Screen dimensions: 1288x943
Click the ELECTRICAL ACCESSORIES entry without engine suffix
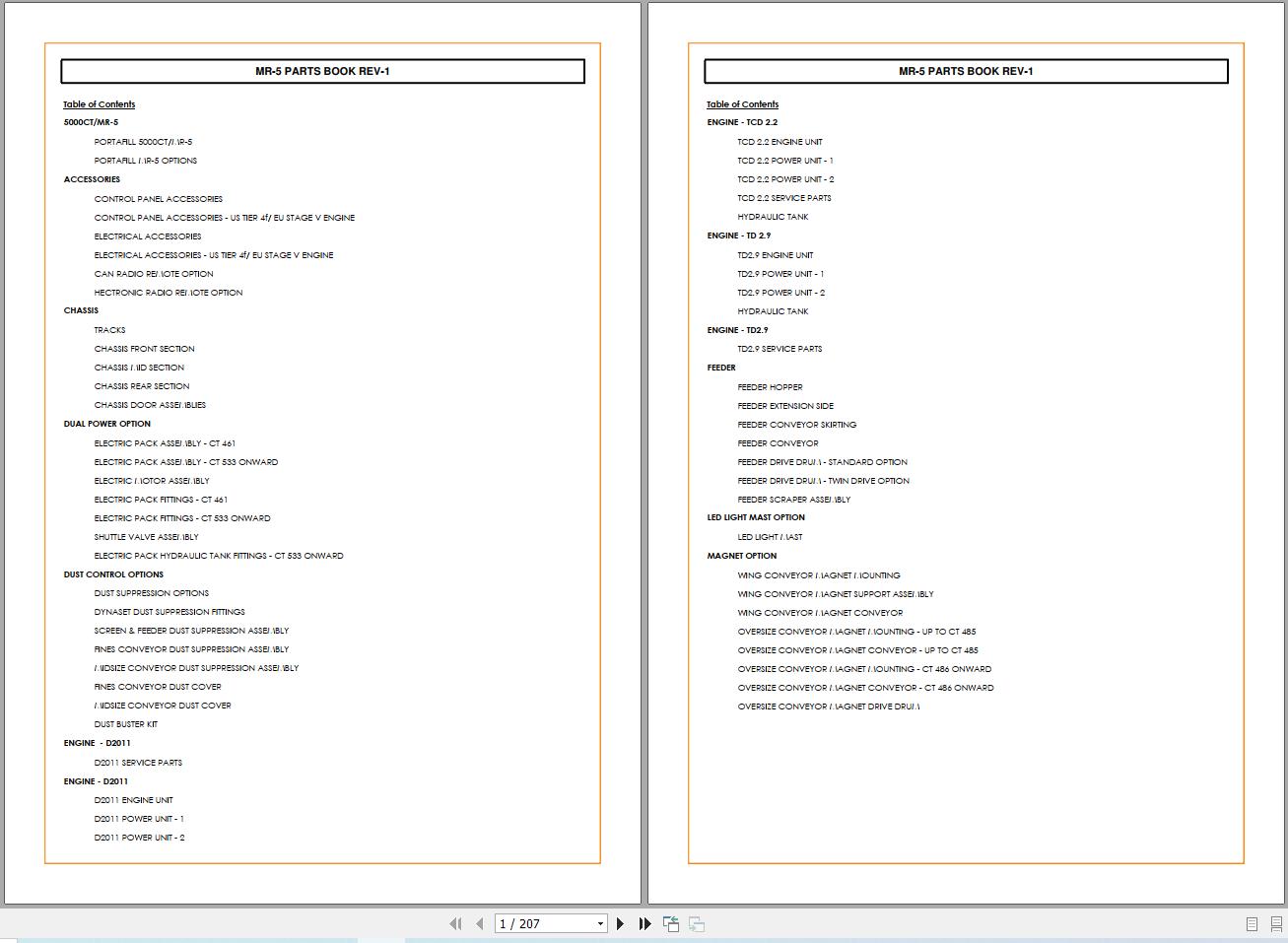click(148, 236)
